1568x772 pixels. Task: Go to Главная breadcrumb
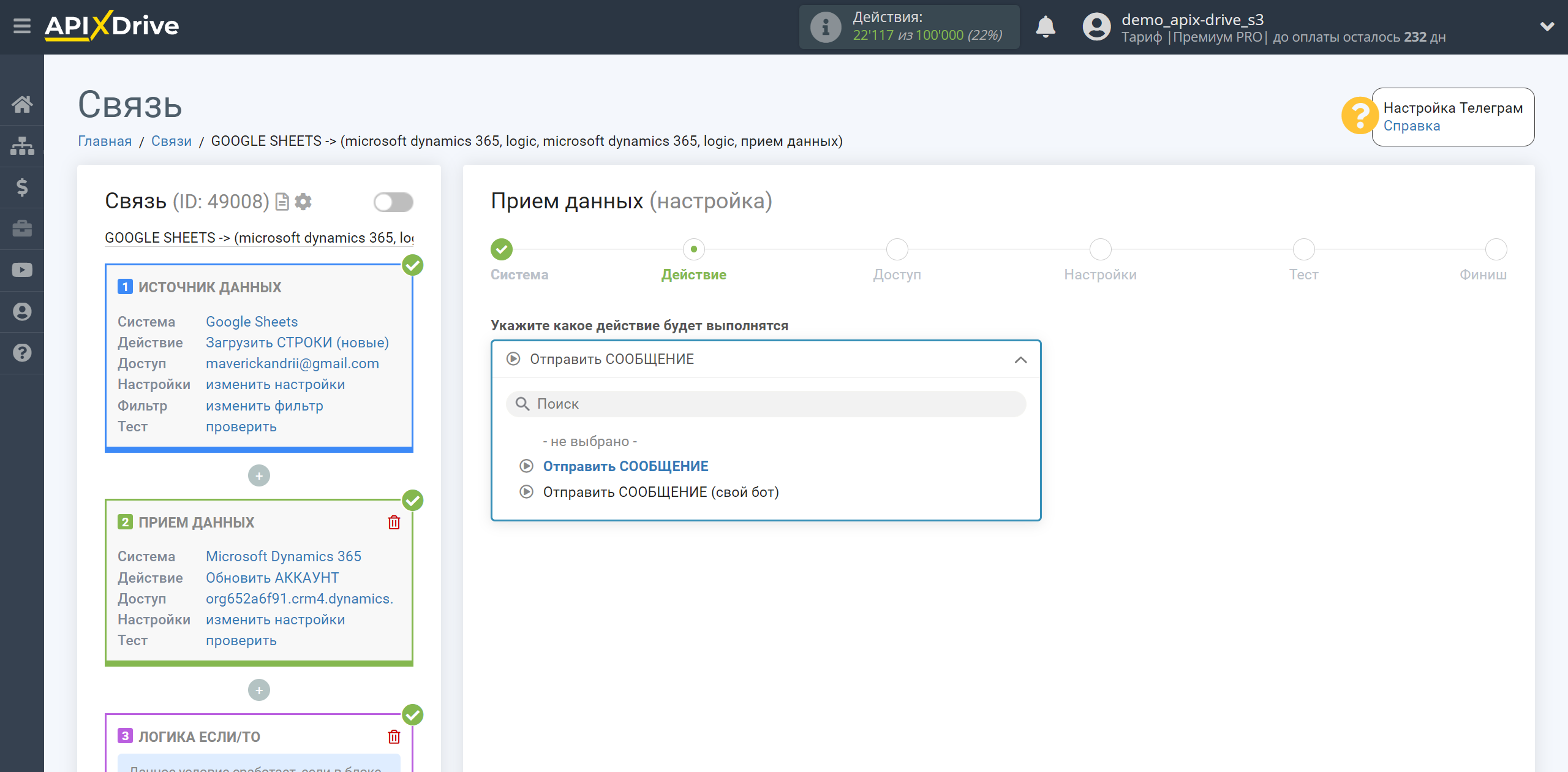click(x=105, y=141)
